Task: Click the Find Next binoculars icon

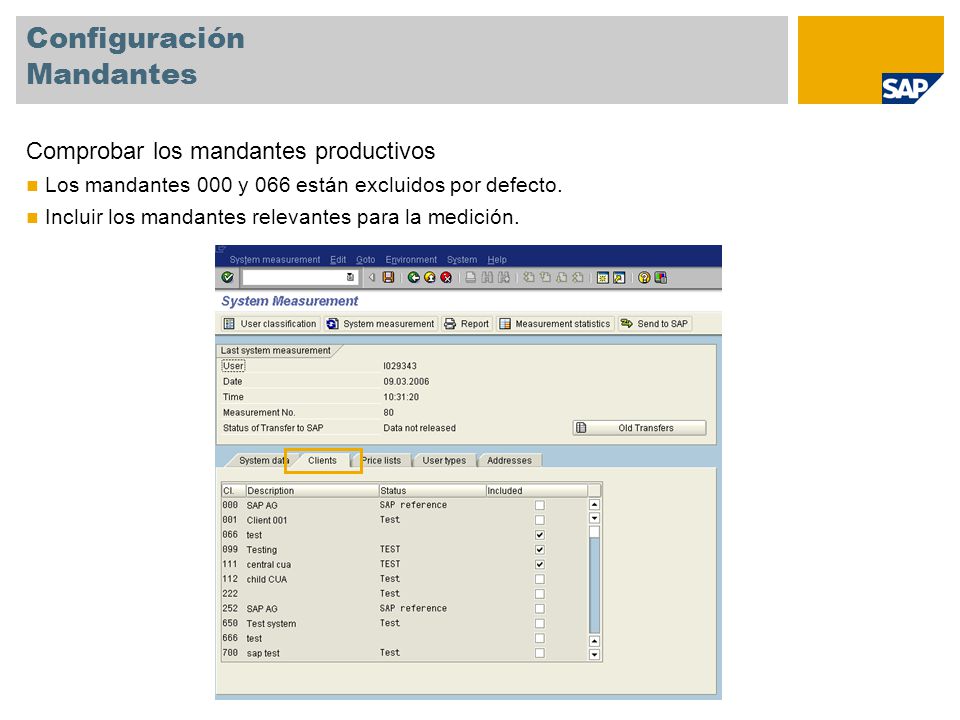Action: [x=503, y=277]
